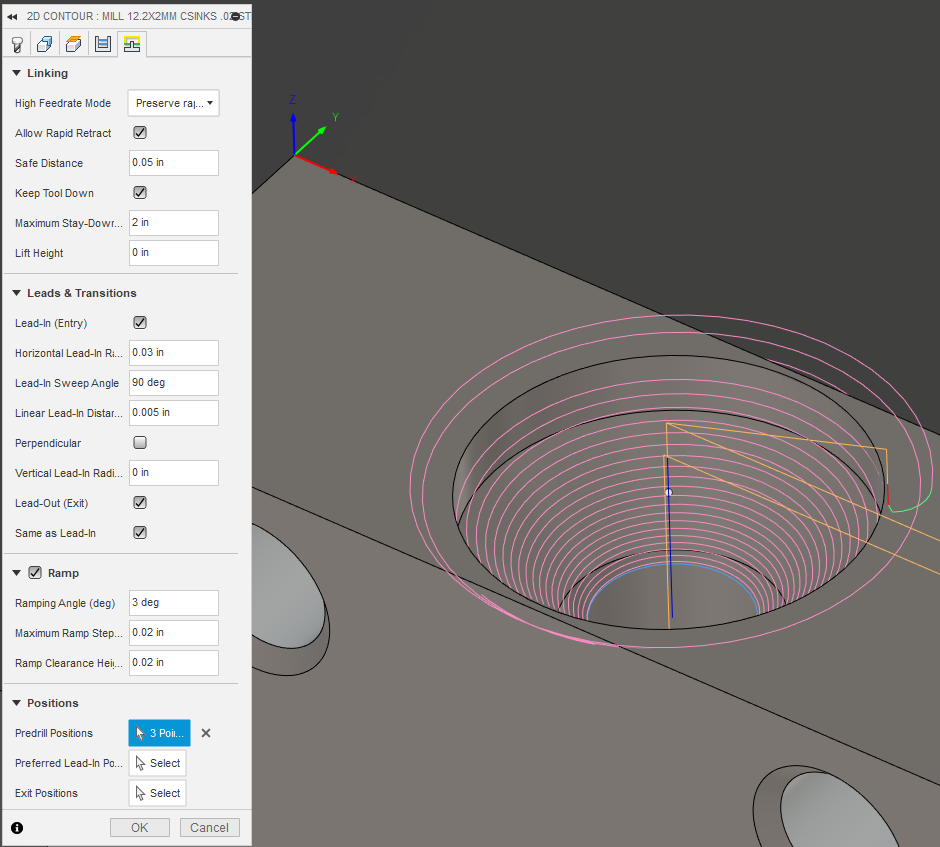Open the Linking tab icon

pyautogui.click(x=132, y=44)
